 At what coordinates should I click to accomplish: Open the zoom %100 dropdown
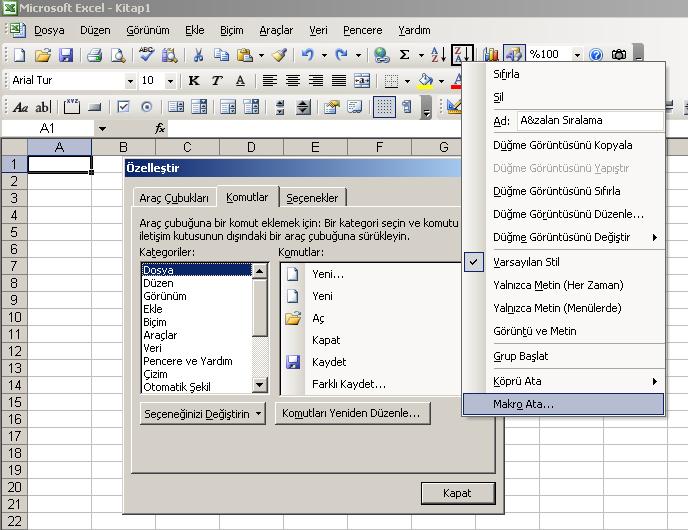click(577, 55)
